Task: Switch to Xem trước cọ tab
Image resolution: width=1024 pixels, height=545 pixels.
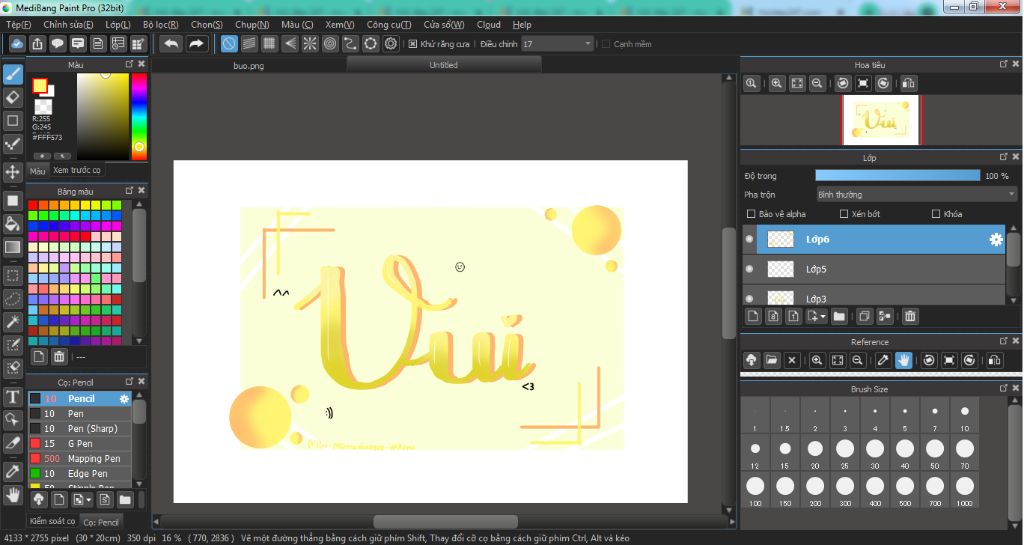Action: 77,170
